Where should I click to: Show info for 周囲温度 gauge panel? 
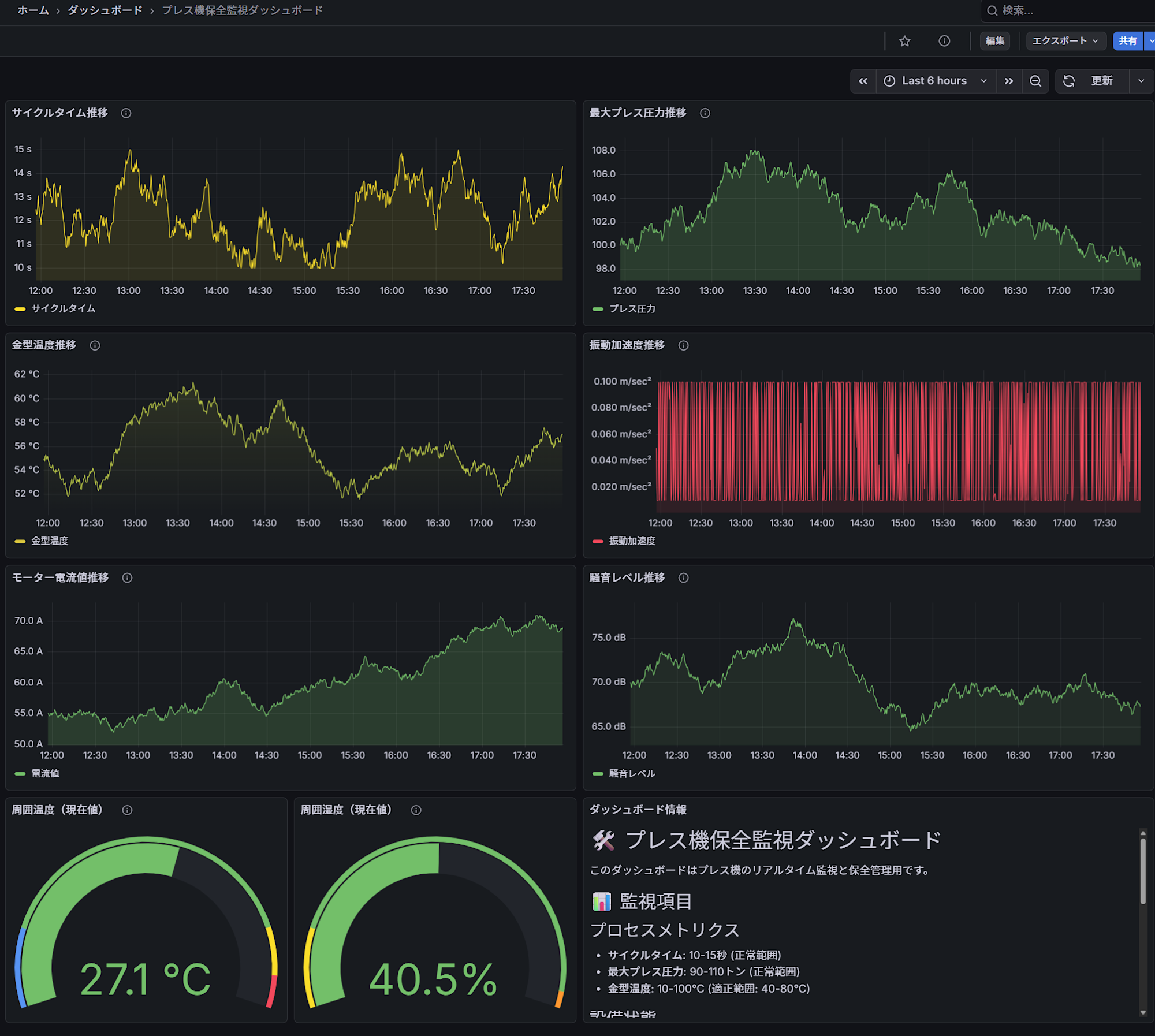pyautogui.click(x=127, y=810)
